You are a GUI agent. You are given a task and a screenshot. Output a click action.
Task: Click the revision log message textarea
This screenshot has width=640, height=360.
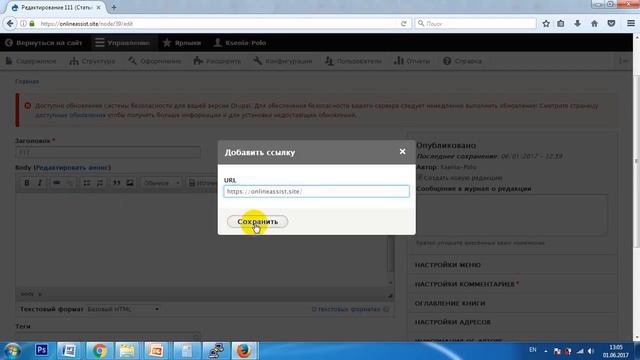click(x=511, y=215)
